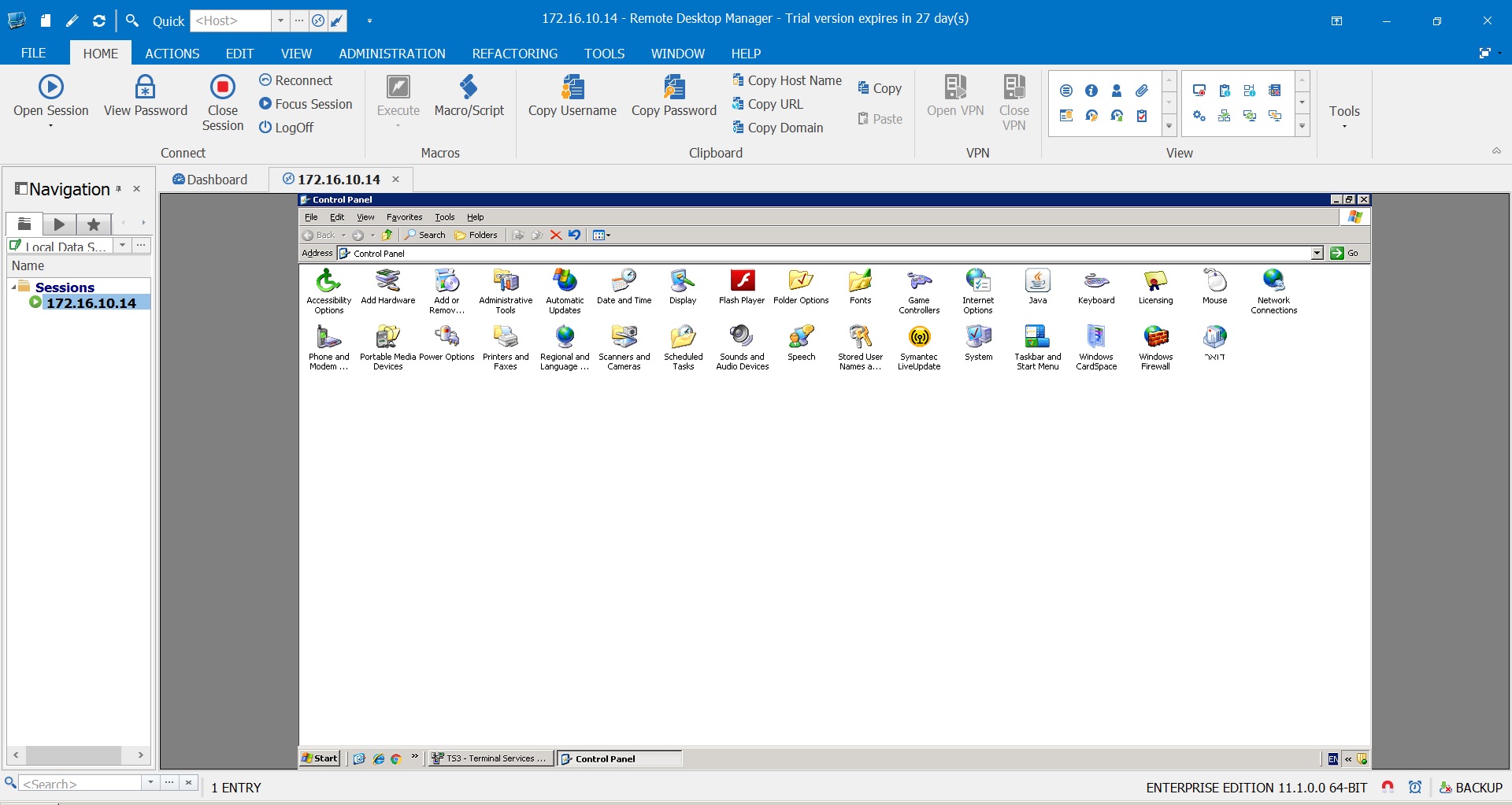Image resolution: width=1512 pixels, height=805 pixels.
Task: Open Accessibility Options in remote Control Panel
Action: tap(328, 291)
